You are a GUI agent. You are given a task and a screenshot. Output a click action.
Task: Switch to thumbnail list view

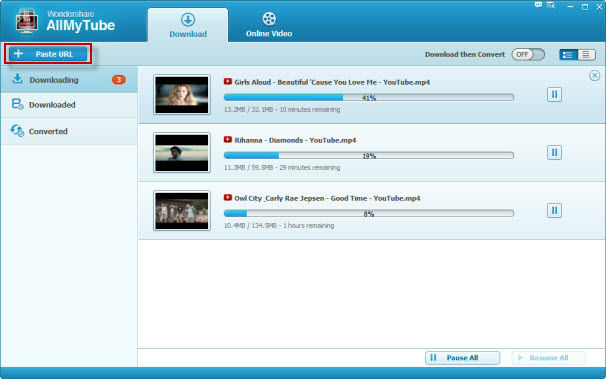[x=568, y=55]
